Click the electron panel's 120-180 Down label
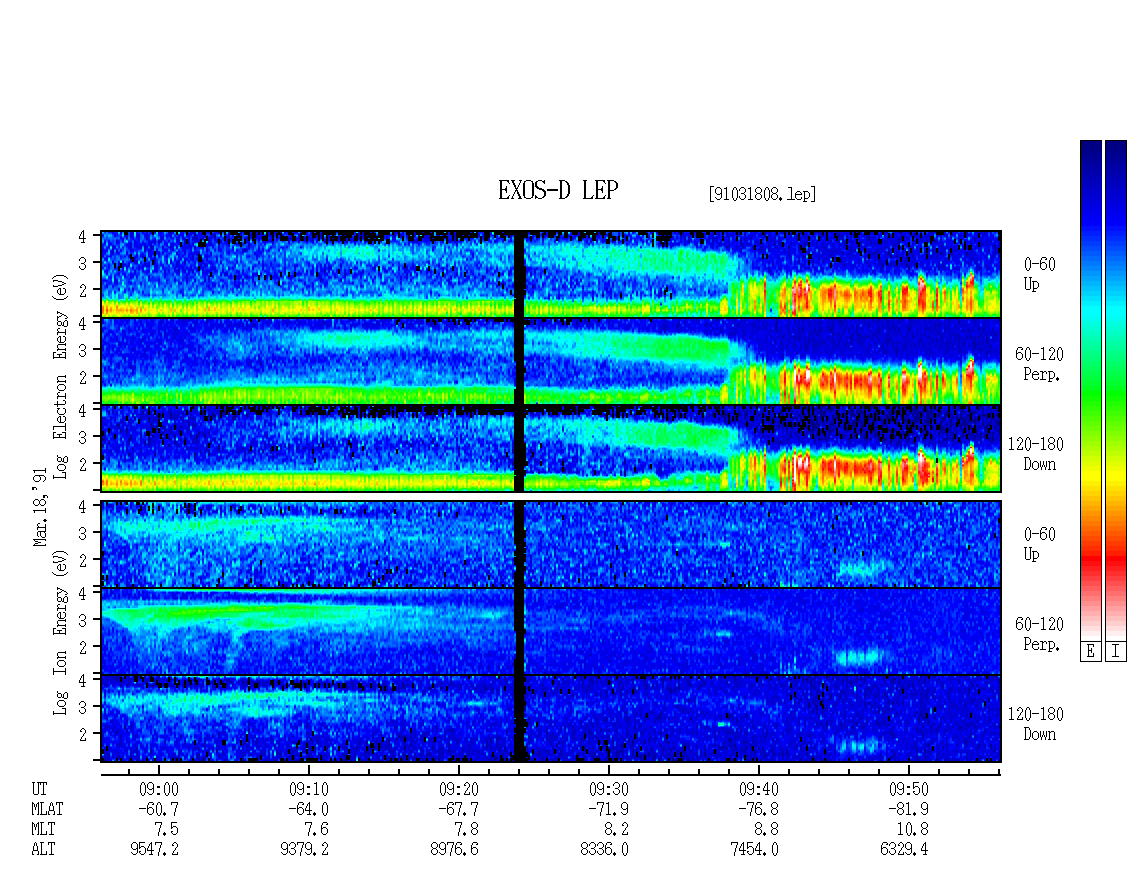 click(x=1036, y=454)
